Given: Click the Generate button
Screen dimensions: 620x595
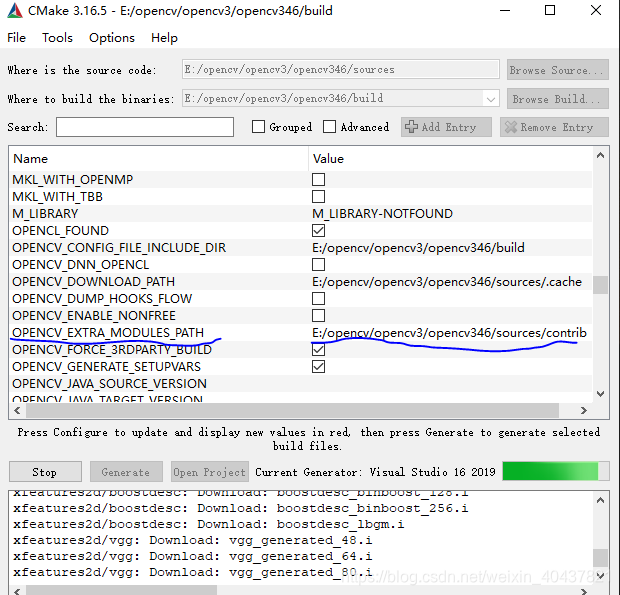Looking at the screenshot, I should [126, 472].
